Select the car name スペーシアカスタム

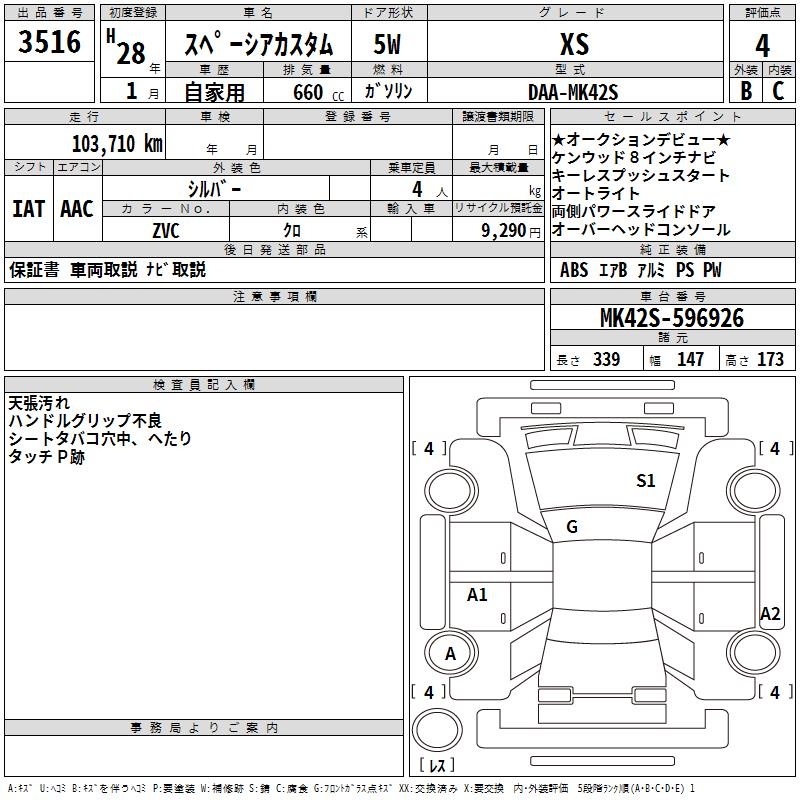pos(258,44)
